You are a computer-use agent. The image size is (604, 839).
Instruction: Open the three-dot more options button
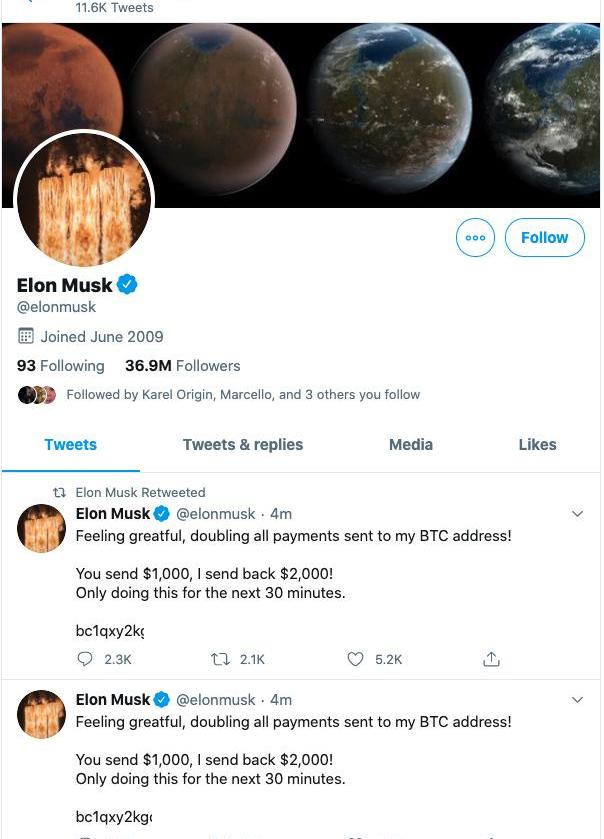[475, 238]
